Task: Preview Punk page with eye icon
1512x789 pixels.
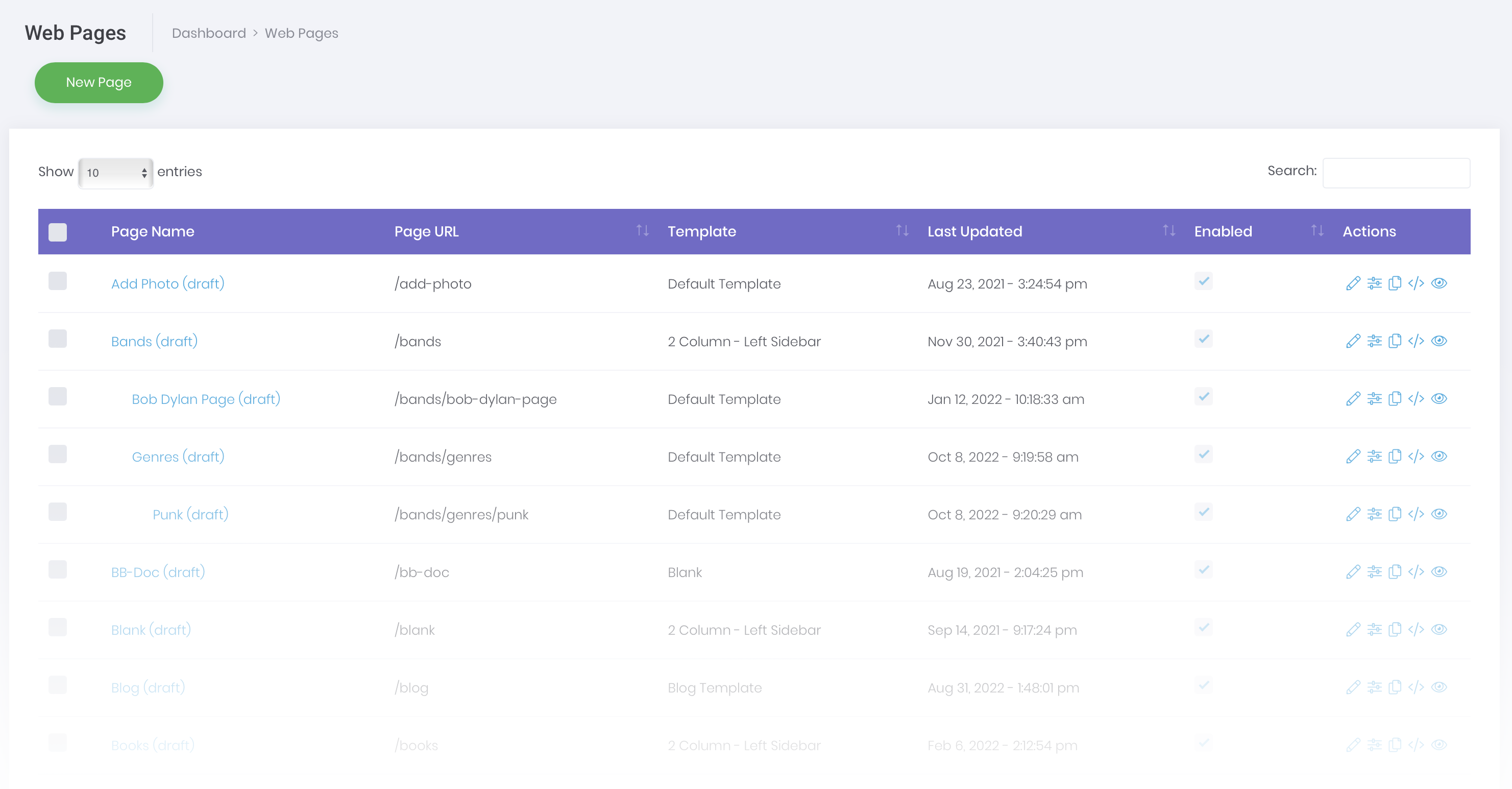Action: tap(1438, 514)
